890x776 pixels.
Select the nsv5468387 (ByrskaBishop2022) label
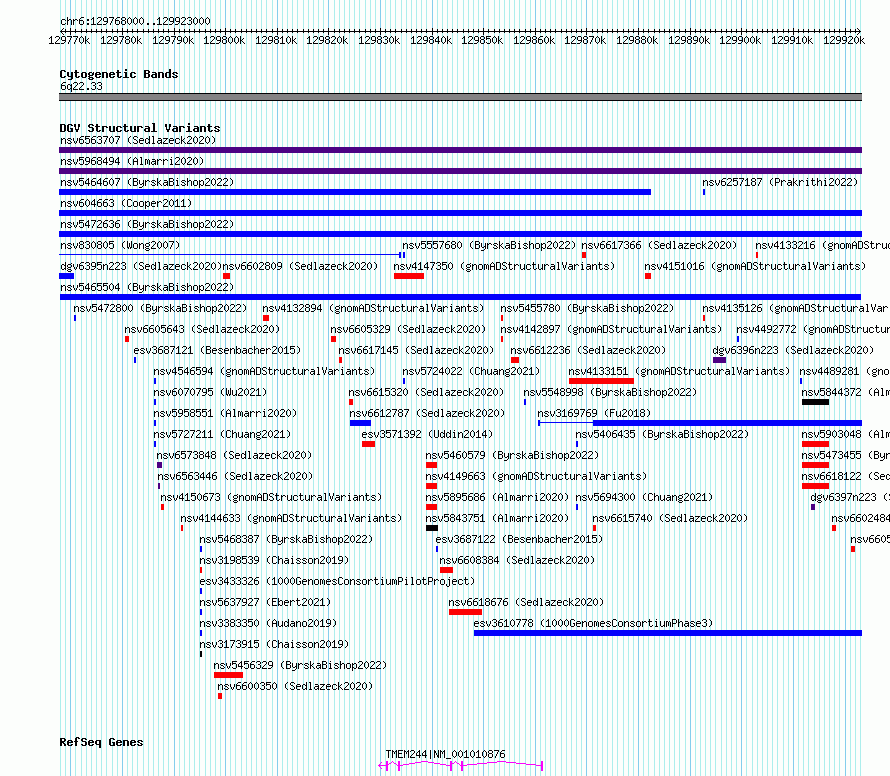pos(286,539)
